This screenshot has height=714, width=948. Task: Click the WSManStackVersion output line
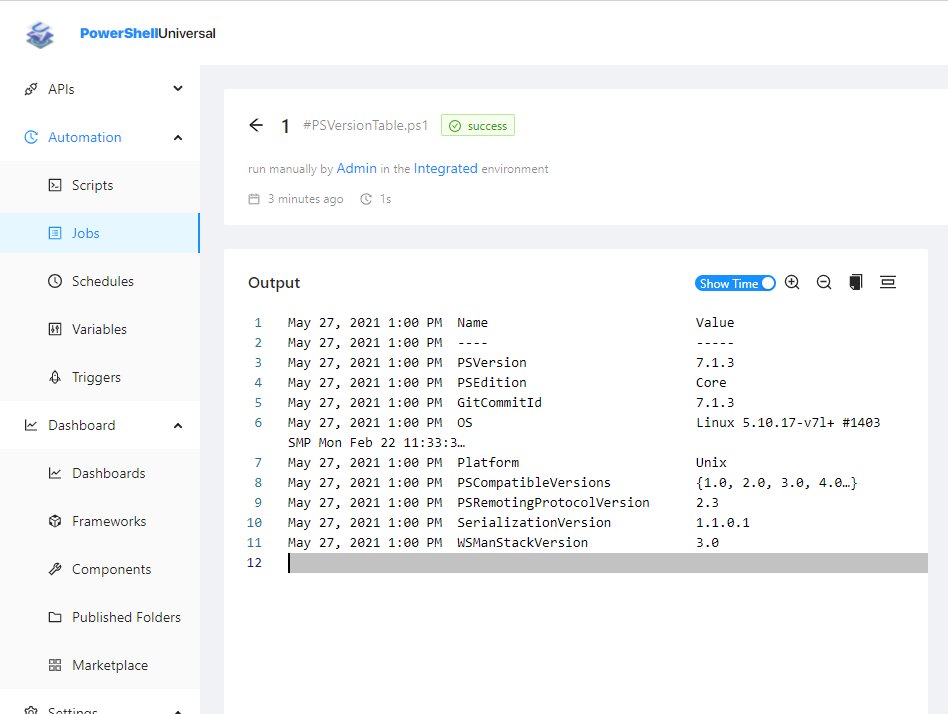pyautogui.click(x=607, y=542)
